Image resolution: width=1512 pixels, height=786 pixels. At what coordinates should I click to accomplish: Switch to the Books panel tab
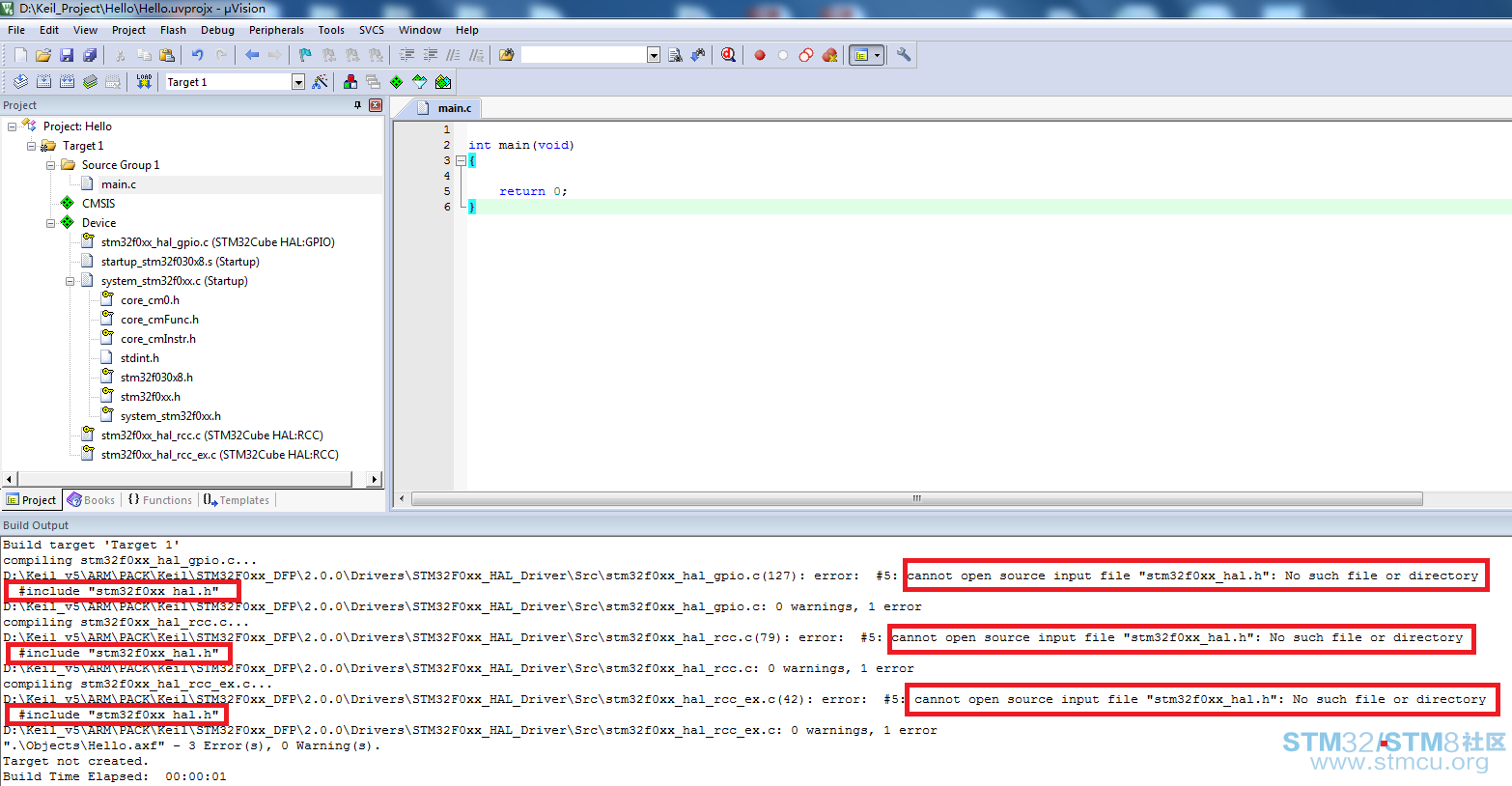[x=92, y=500]
